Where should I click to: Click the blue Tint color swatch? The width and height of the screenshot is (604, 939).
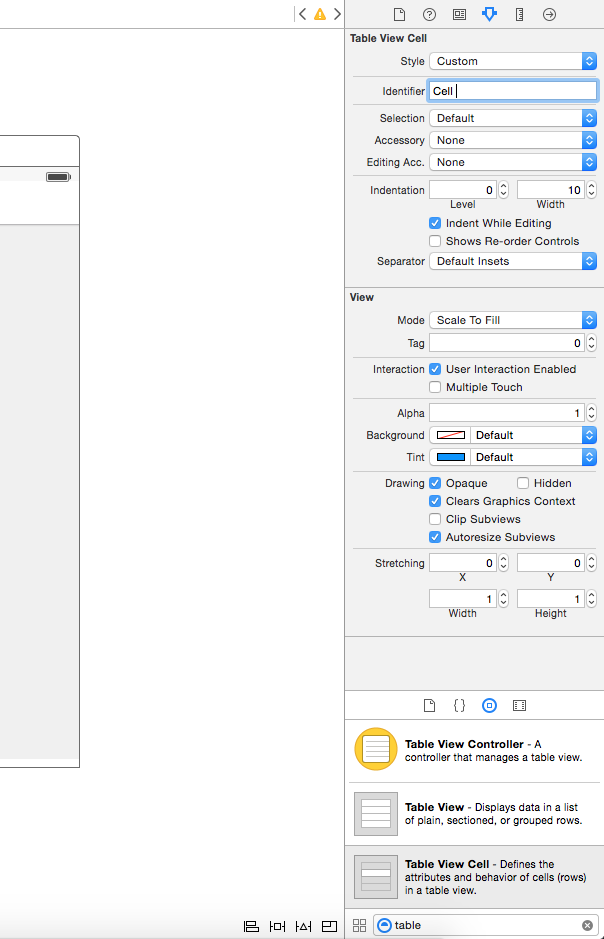point(451,457)
